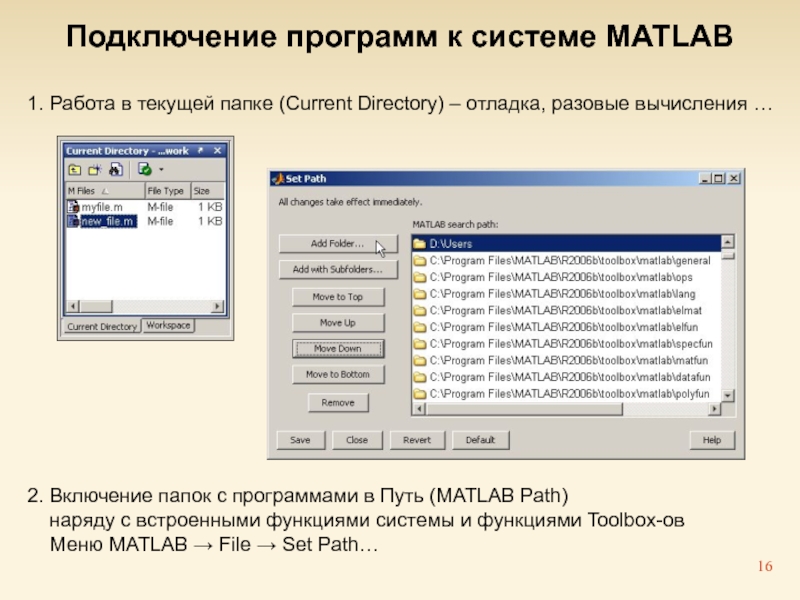Select the toolbox\matlab\general path entry

pos(566,261)
